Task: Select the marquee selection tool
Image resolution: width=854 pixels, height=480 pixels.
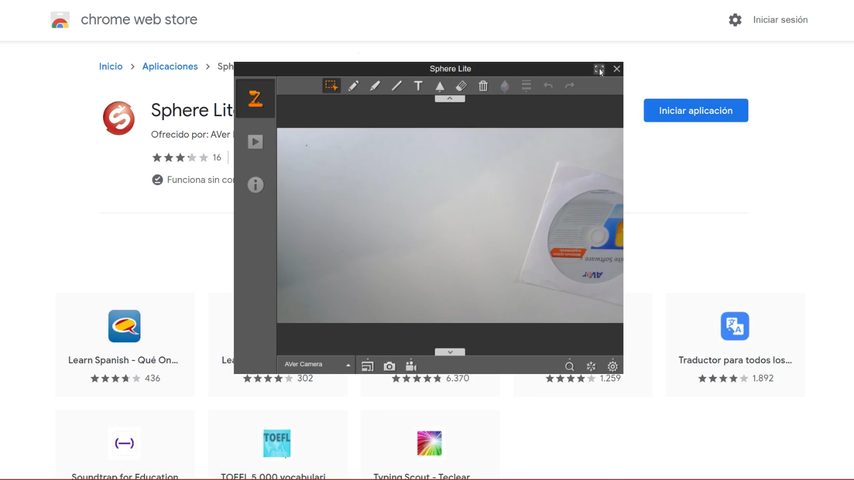Action: (x=331, y=86)
